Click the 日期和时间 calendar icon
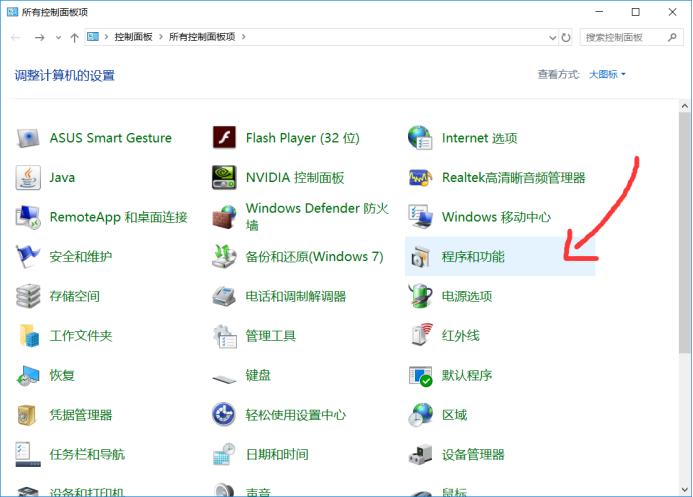 (x=224, y=454)
